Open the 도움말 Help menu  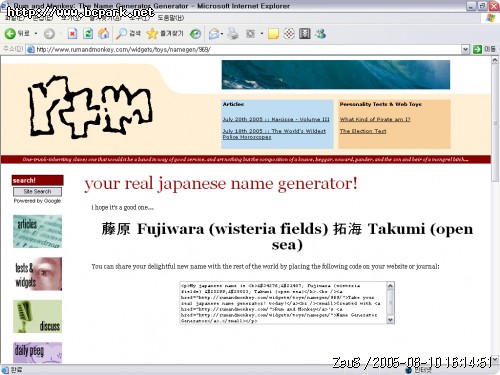(171, 18)
